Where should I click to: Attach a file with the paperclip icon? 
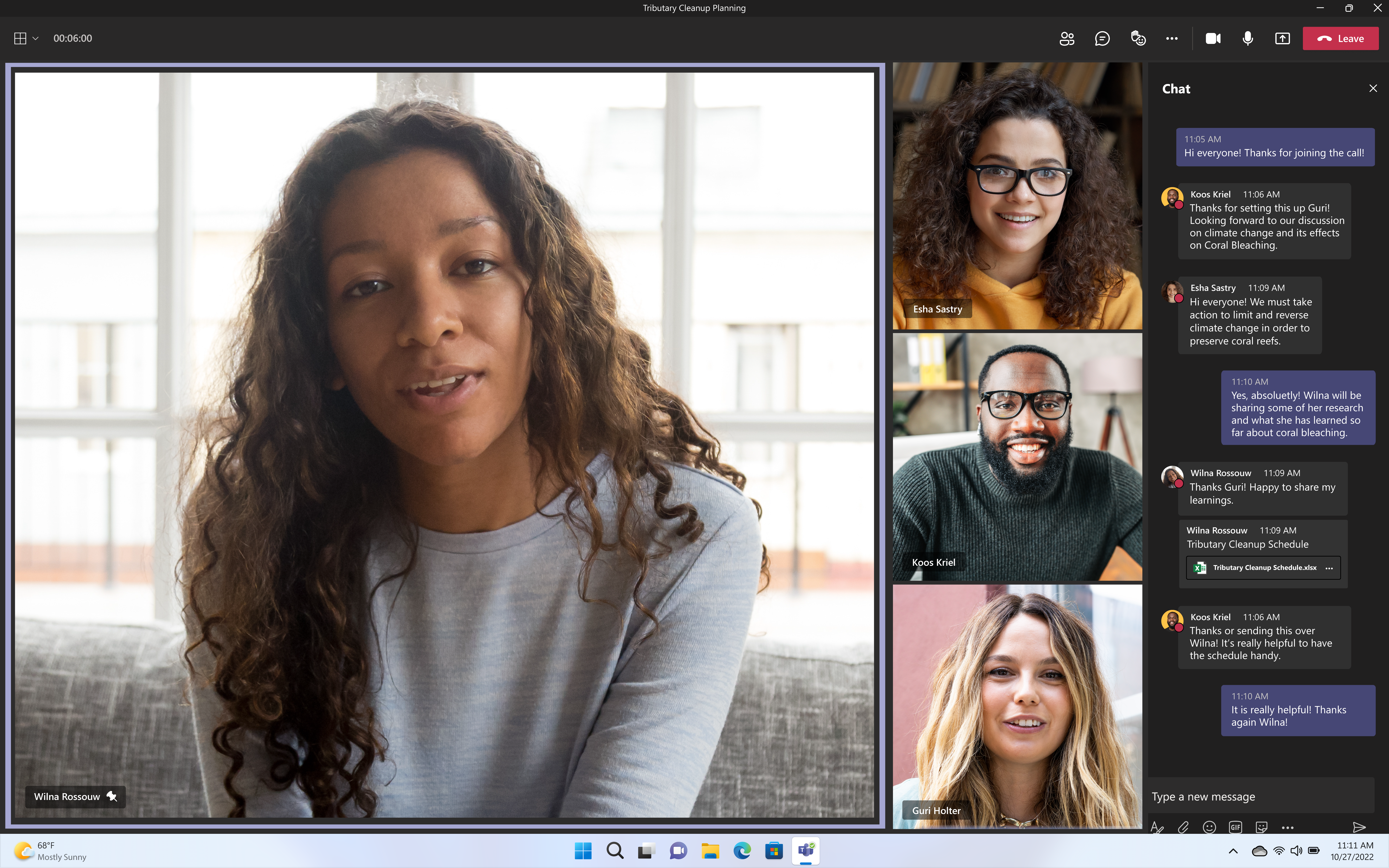click(1183, 827)
